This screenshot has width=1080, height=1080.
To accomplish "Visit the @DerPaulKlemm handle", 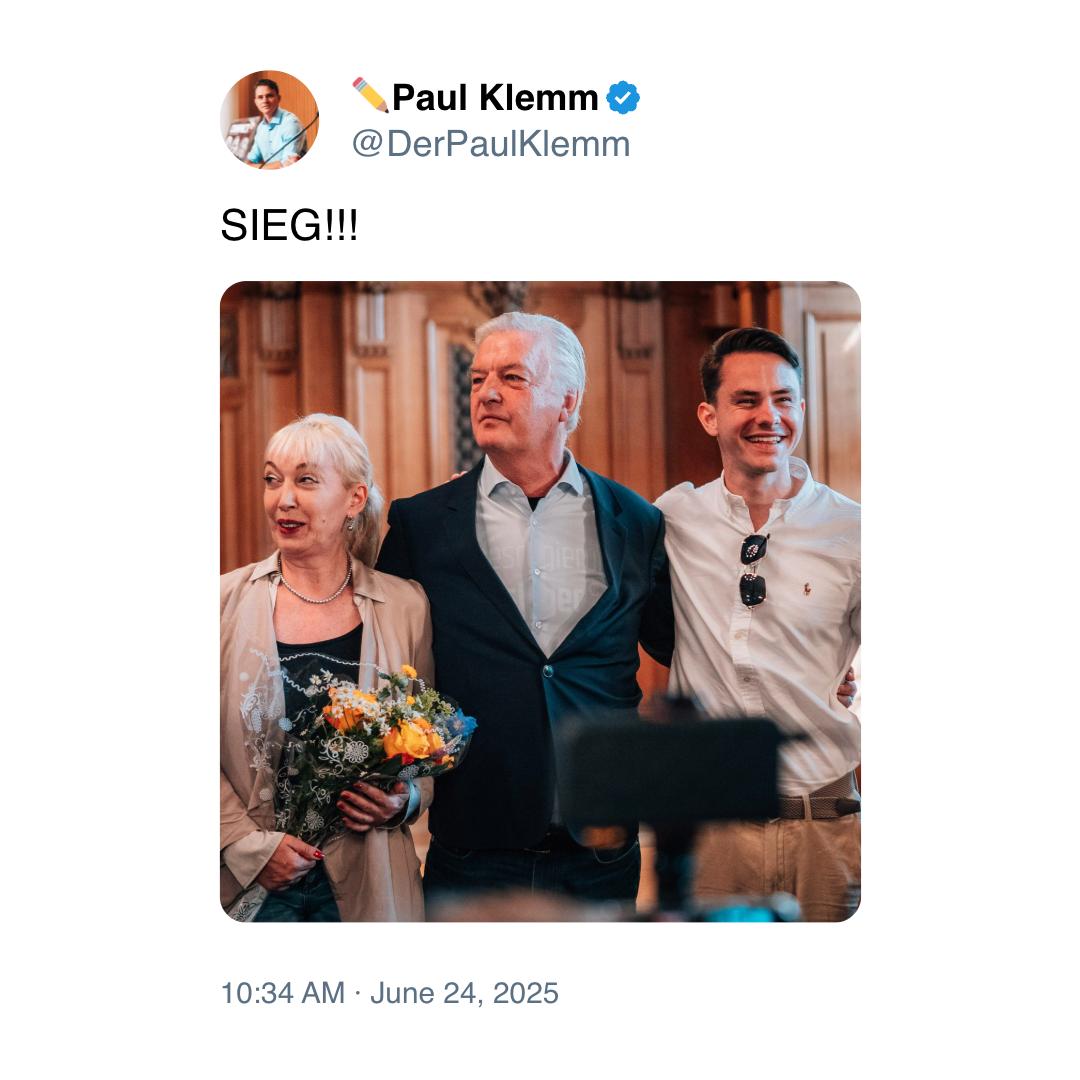I will pyautogui.click(x=490, y=144).
